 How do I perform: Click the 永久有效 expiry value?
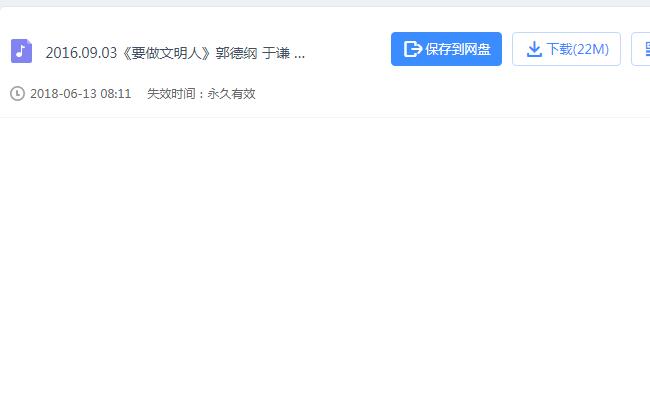click(231, 93)
